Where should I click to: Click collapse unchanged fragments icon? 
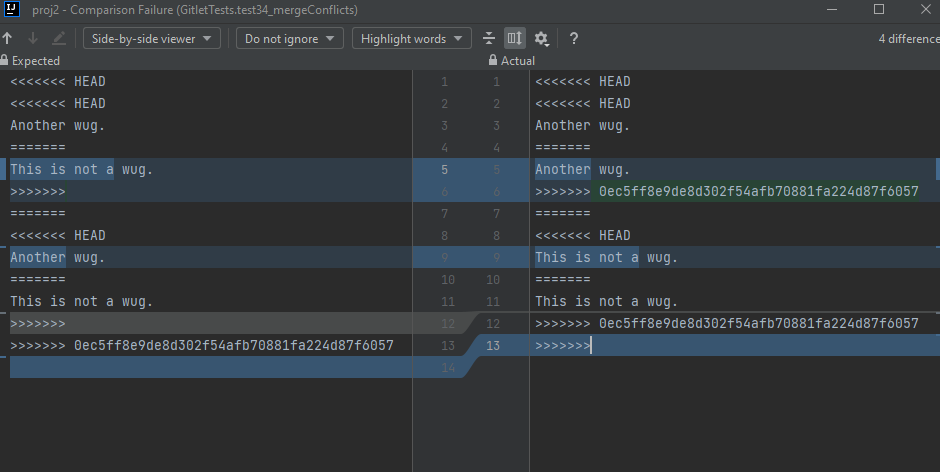pyautogui.click(x=488, y=38)
